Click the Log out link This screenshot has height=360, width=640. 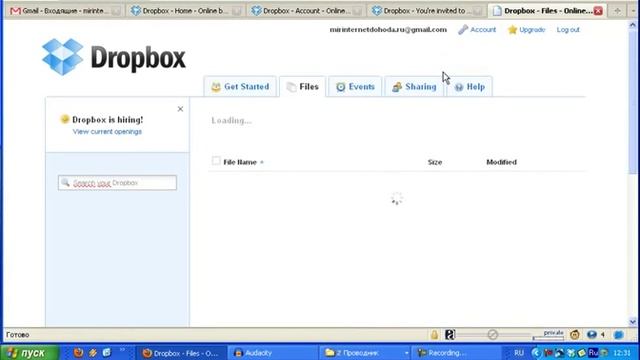tap(568, 29)
